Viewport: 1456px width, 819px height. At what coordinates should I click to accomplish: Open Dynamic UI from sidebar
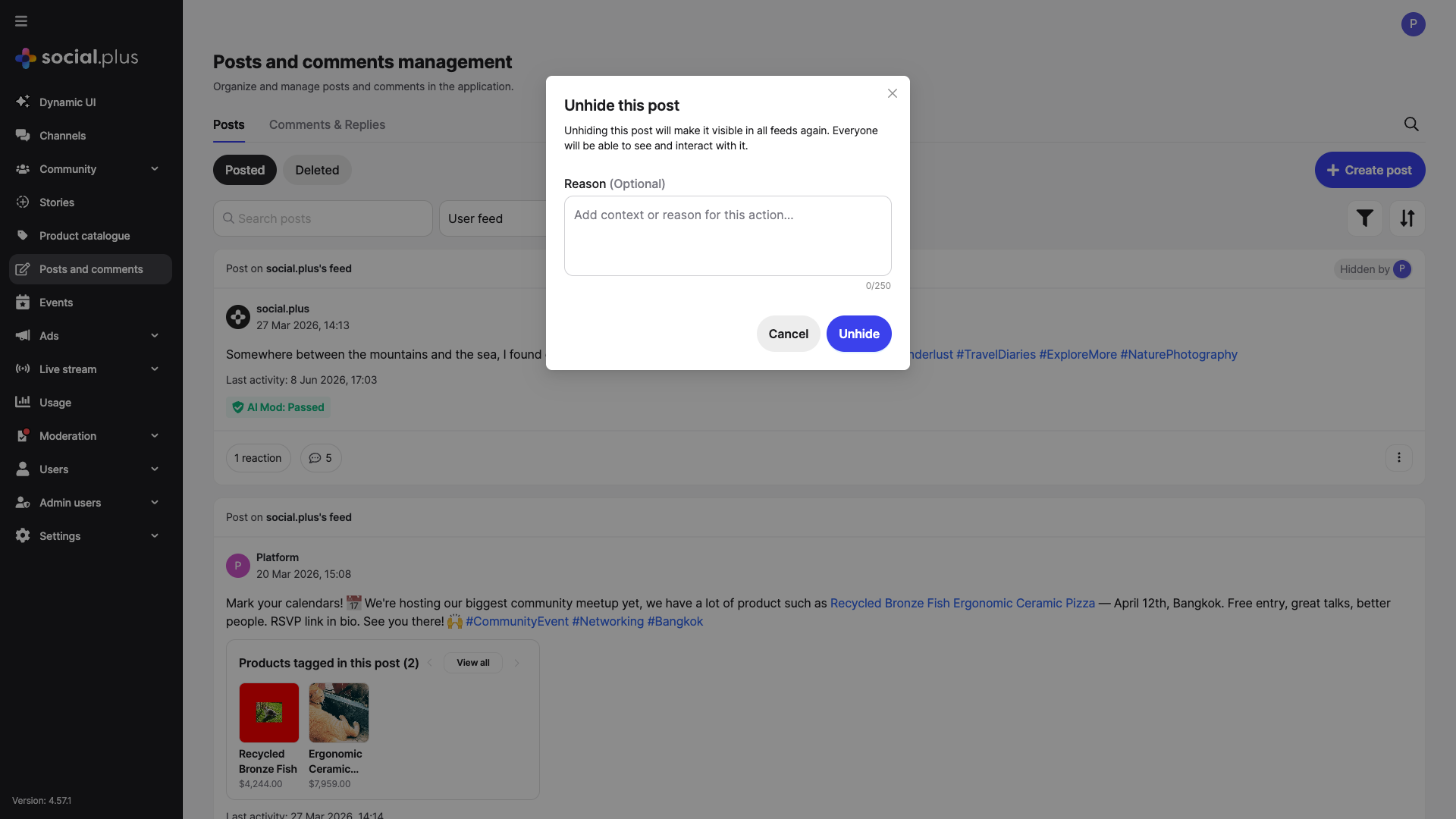pos(90,102)
